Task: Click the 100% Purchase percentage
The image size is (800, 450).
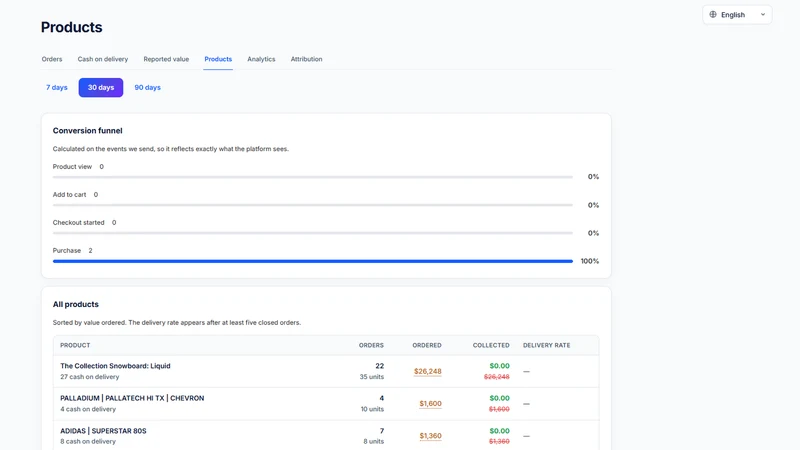Action: click(x=590, y=261)
